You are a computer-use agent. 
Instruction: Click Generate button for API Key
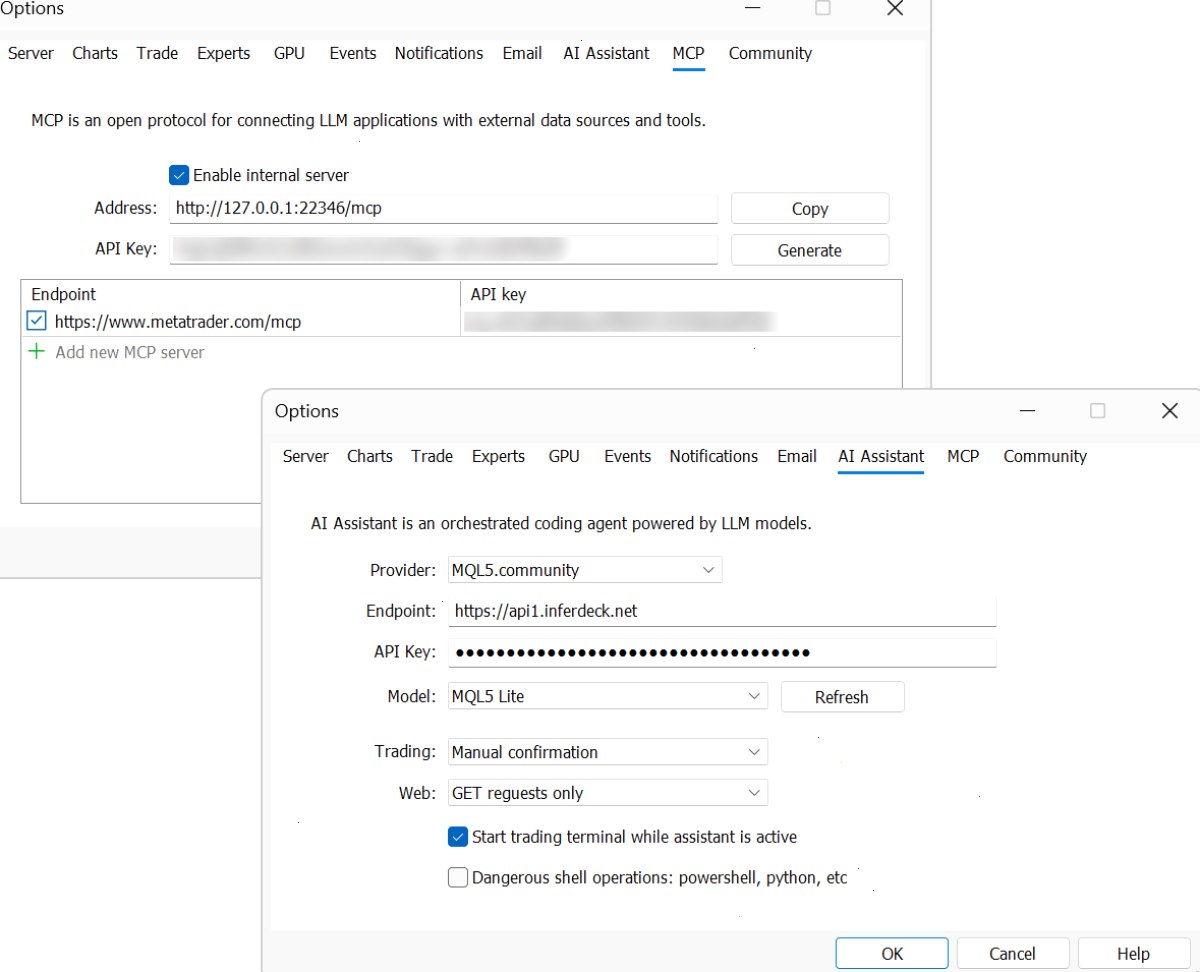810,250
